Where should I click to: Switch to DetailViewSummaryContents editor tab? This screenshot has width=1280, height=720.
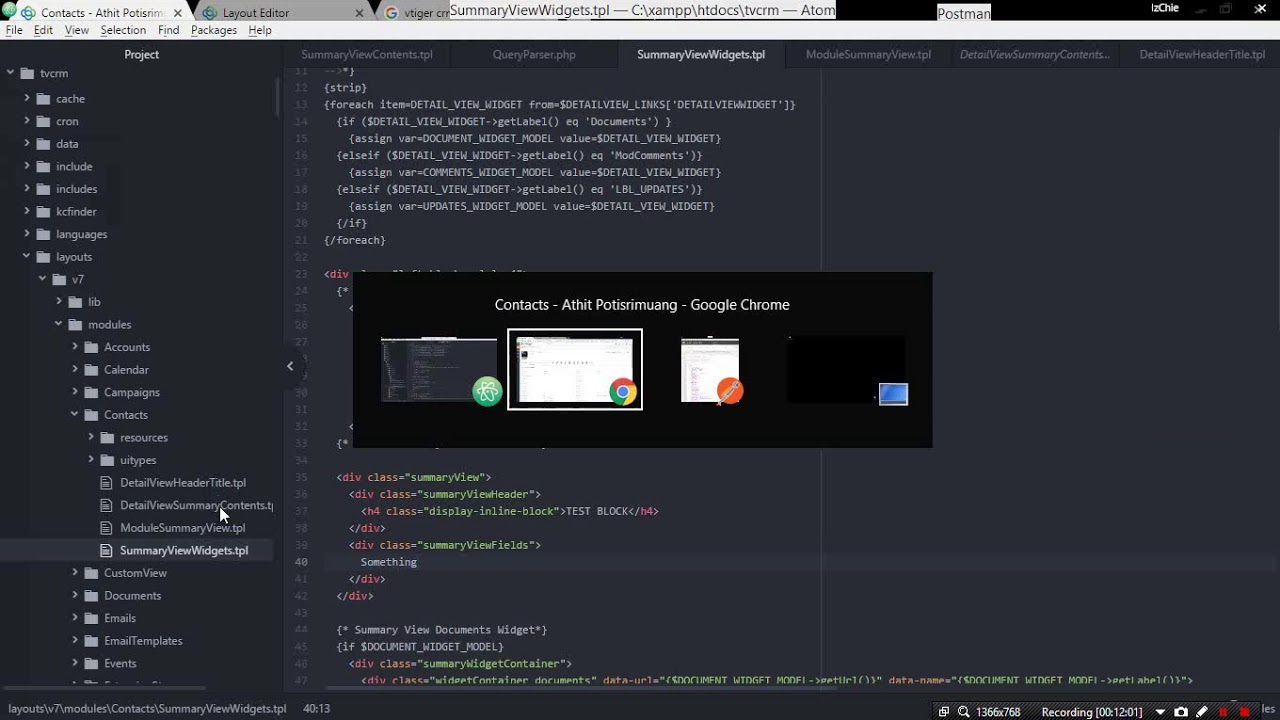tap(1035, 54)
